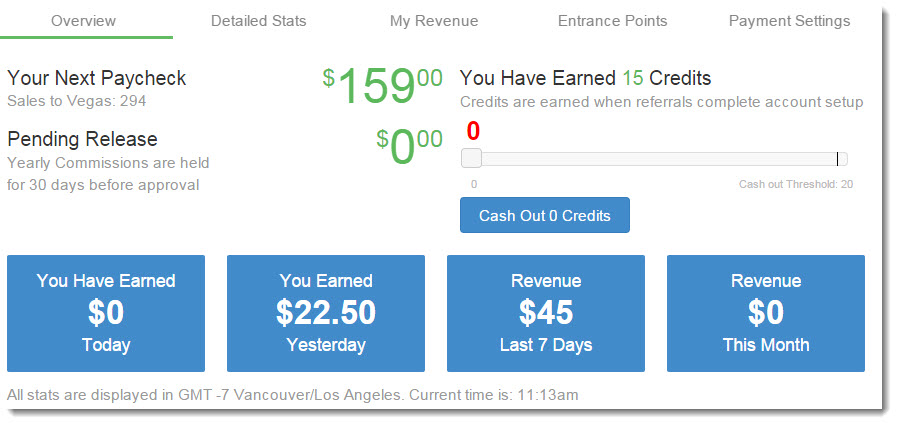The width and height of the screenshot is (897, 424).
Task: Select the Revenue This Month tile
Action: point(766,314)
